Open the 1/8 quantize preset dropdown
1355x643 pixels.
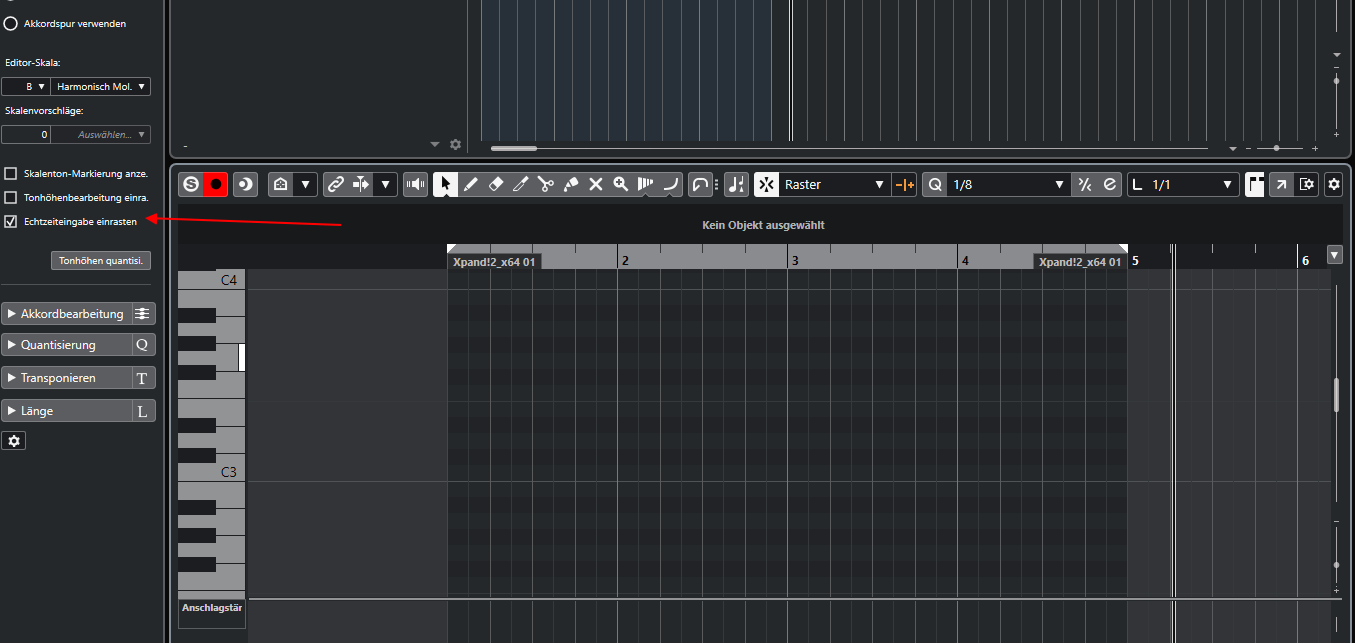click(1007, 184)
